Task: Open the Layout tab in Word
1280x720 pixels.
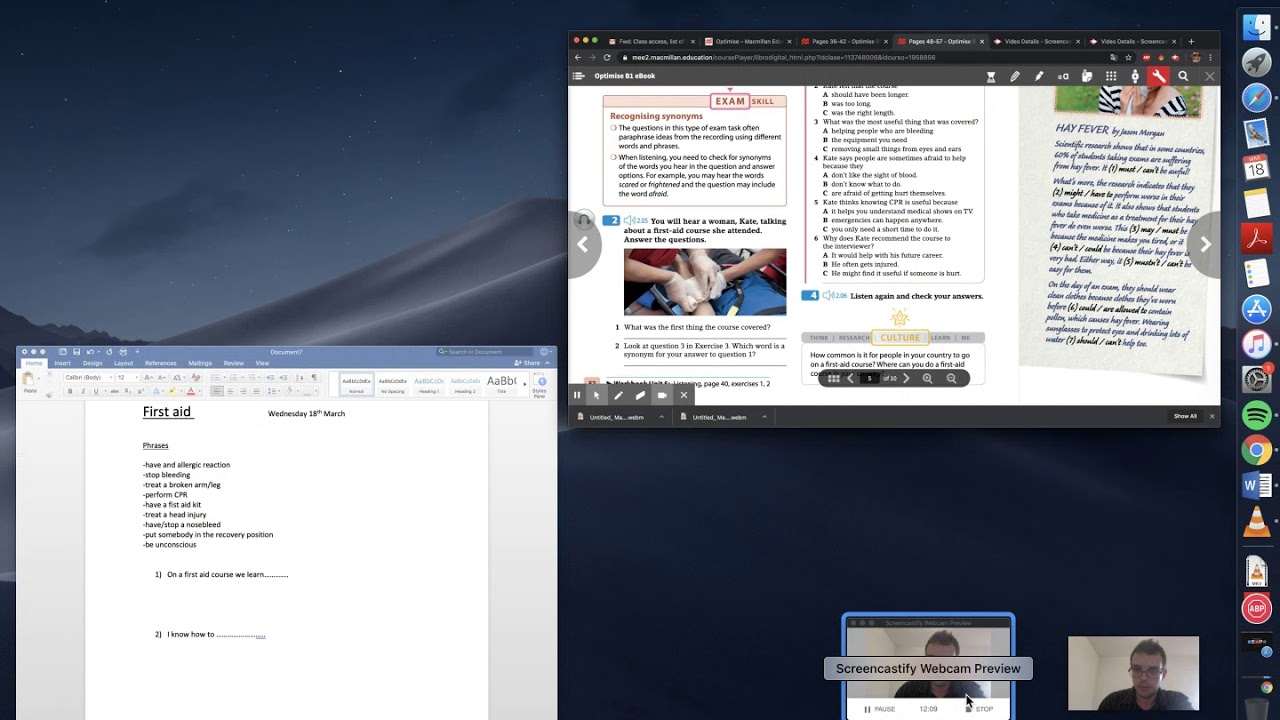Action: (123, 363)
